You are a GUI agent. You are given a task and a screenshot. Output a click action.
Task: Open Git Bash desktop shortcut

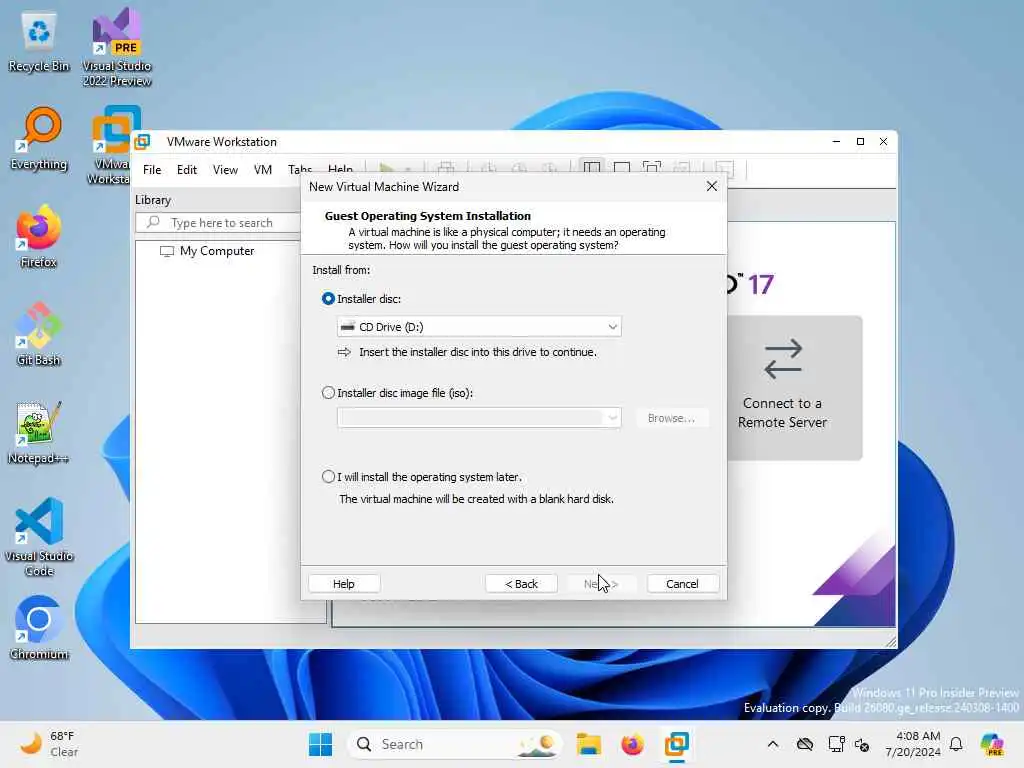click(39, 335)
